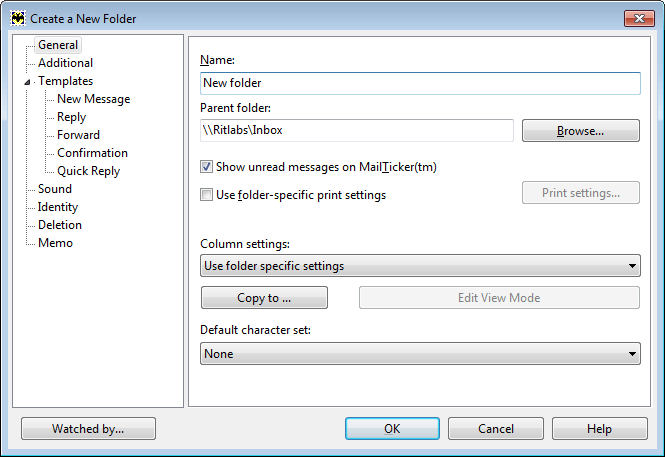Screen dimensions: 665x457
Task: Open the Memo page
Action: (x=55, y=243)
